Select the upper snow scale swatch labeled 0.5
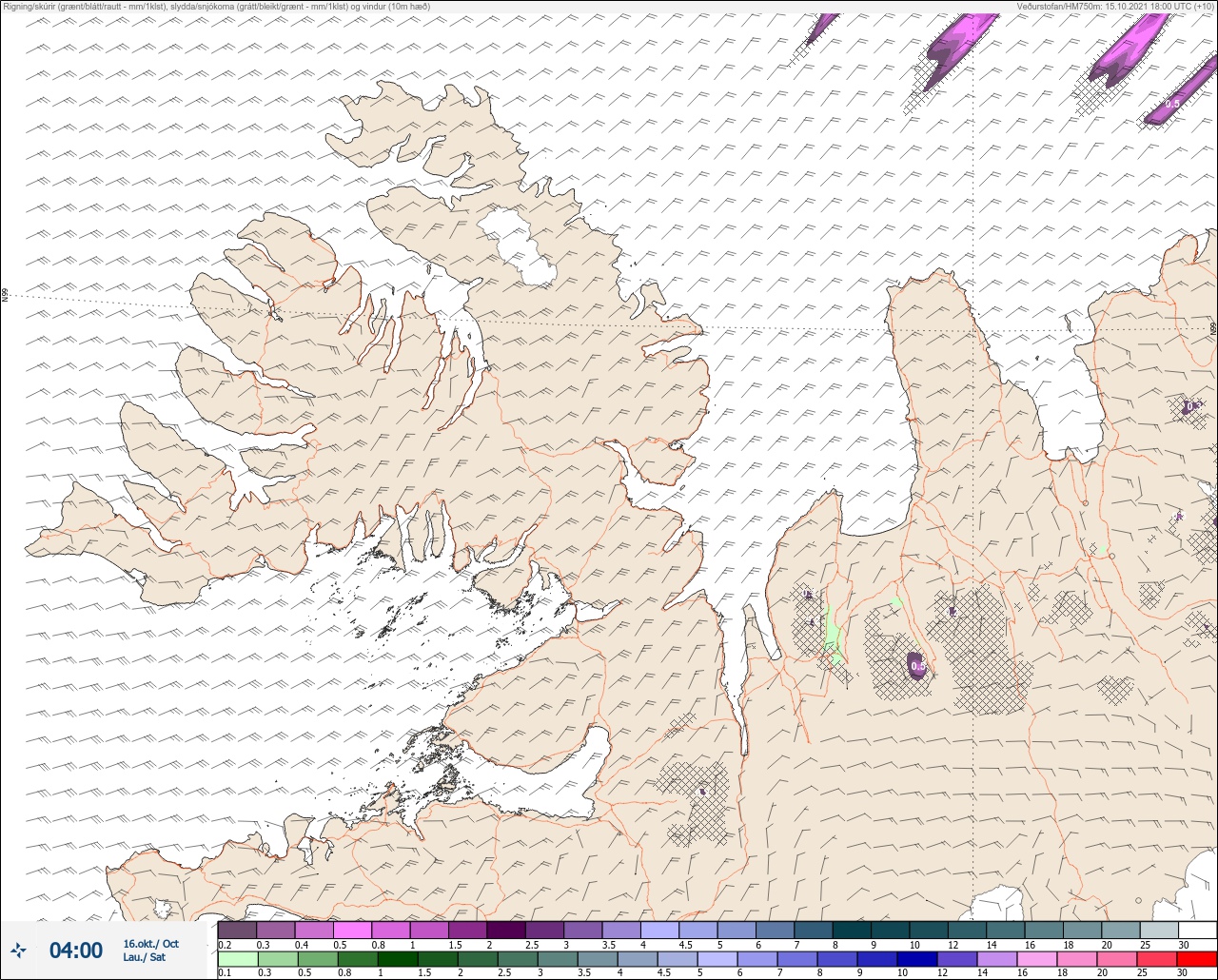Screen dimensions: 1218x980 pos(352,930)
